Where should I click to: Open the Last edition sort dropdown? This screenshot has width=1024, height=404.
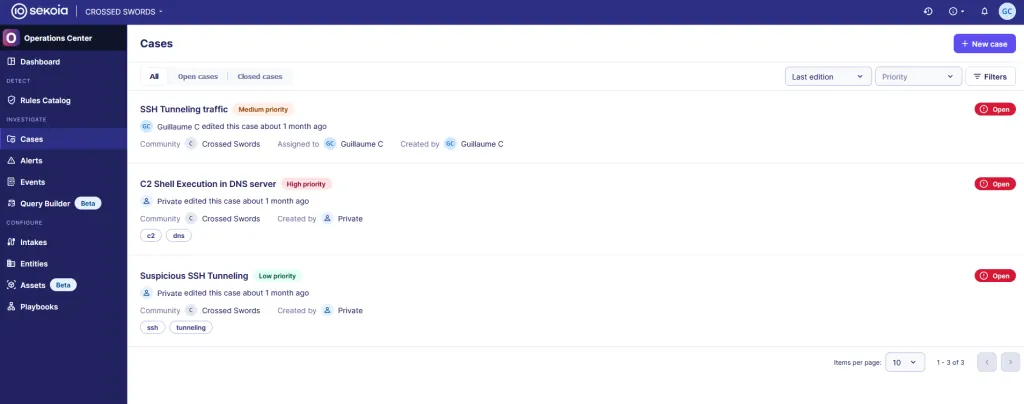coord(828,76)
